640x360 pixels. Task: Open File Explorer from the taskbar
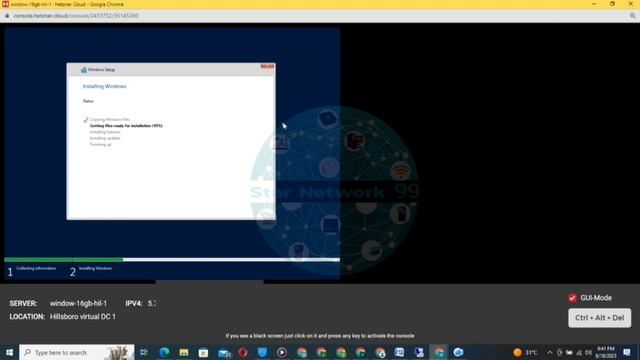[x=184, y=352]
